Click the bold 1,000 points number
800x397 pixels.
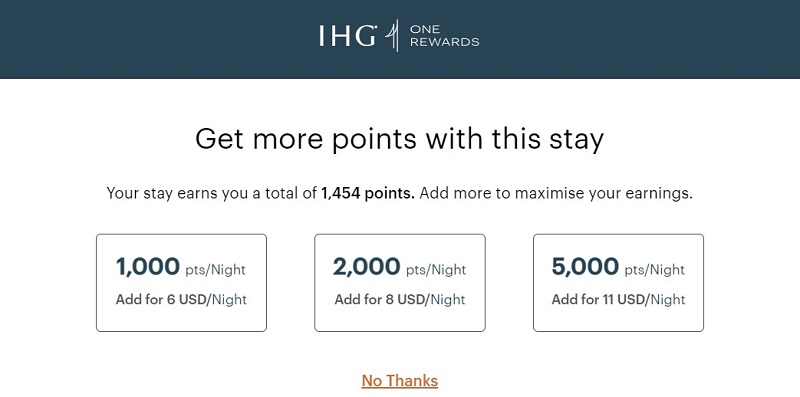[148, 266]
